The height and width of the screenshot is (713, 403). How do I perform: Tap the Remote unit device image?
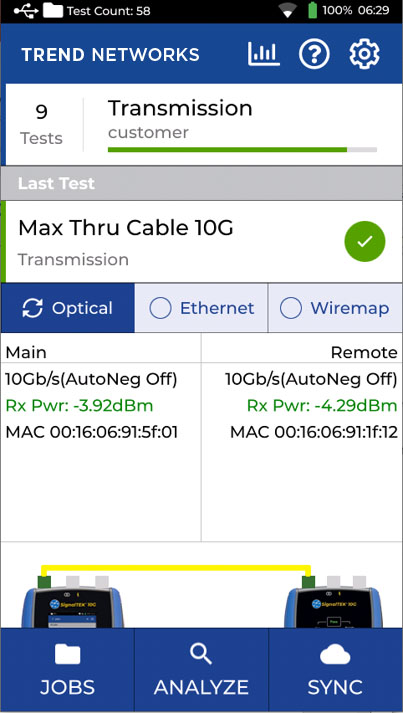click(333, 603)
